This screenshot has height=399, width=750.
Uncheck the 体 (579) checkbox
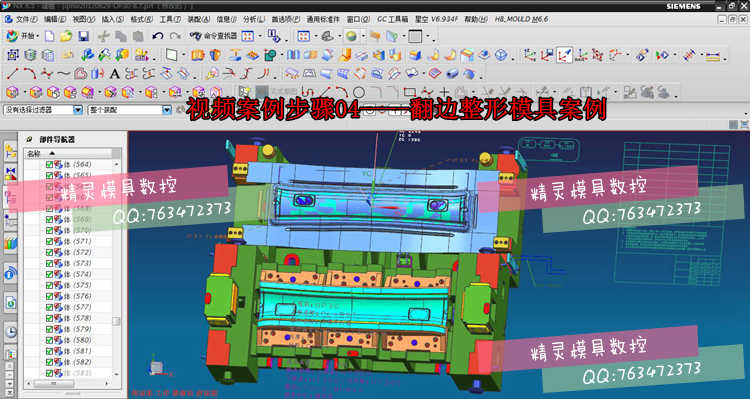[49, 329]
